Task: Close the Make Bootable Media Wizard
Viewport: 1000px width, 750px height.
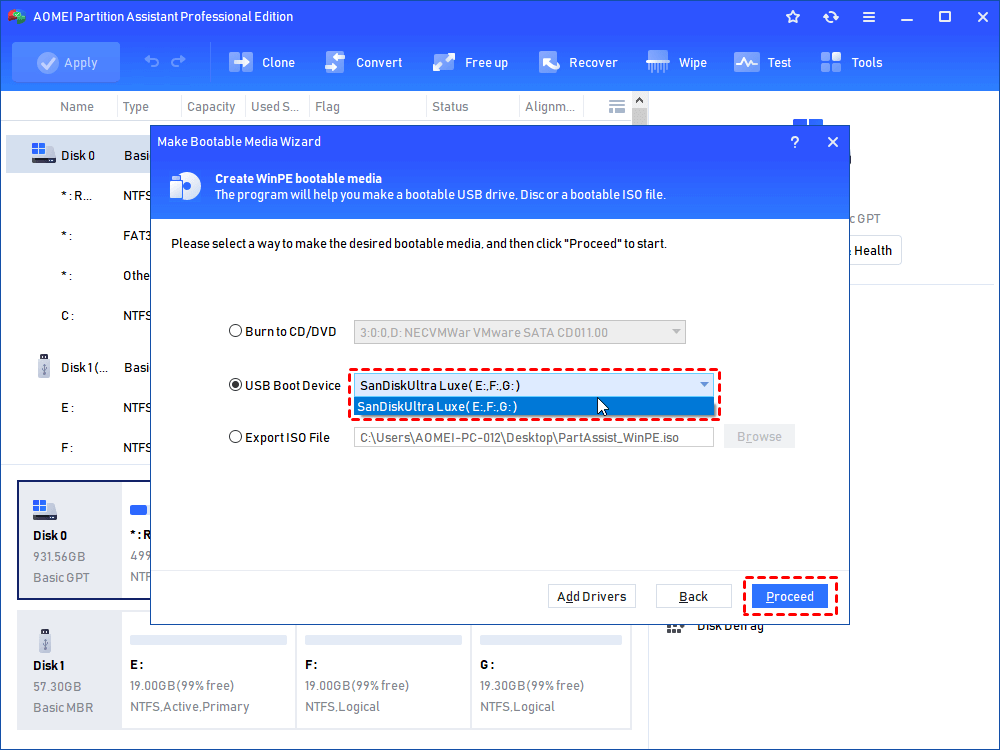Action: (x=833, y=142)
